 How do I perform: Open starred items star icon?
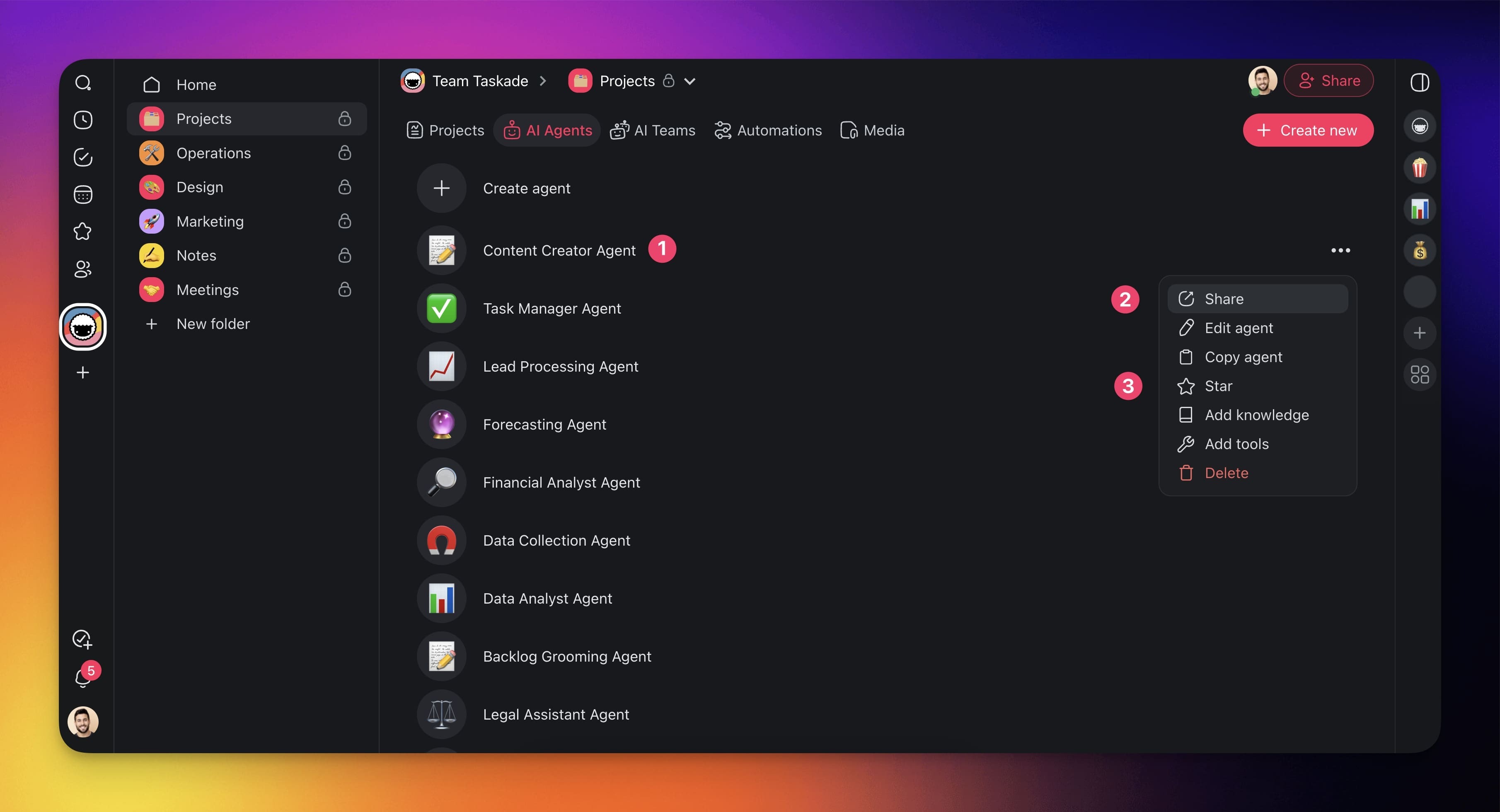pyautogui.click(x=83, y=232)
